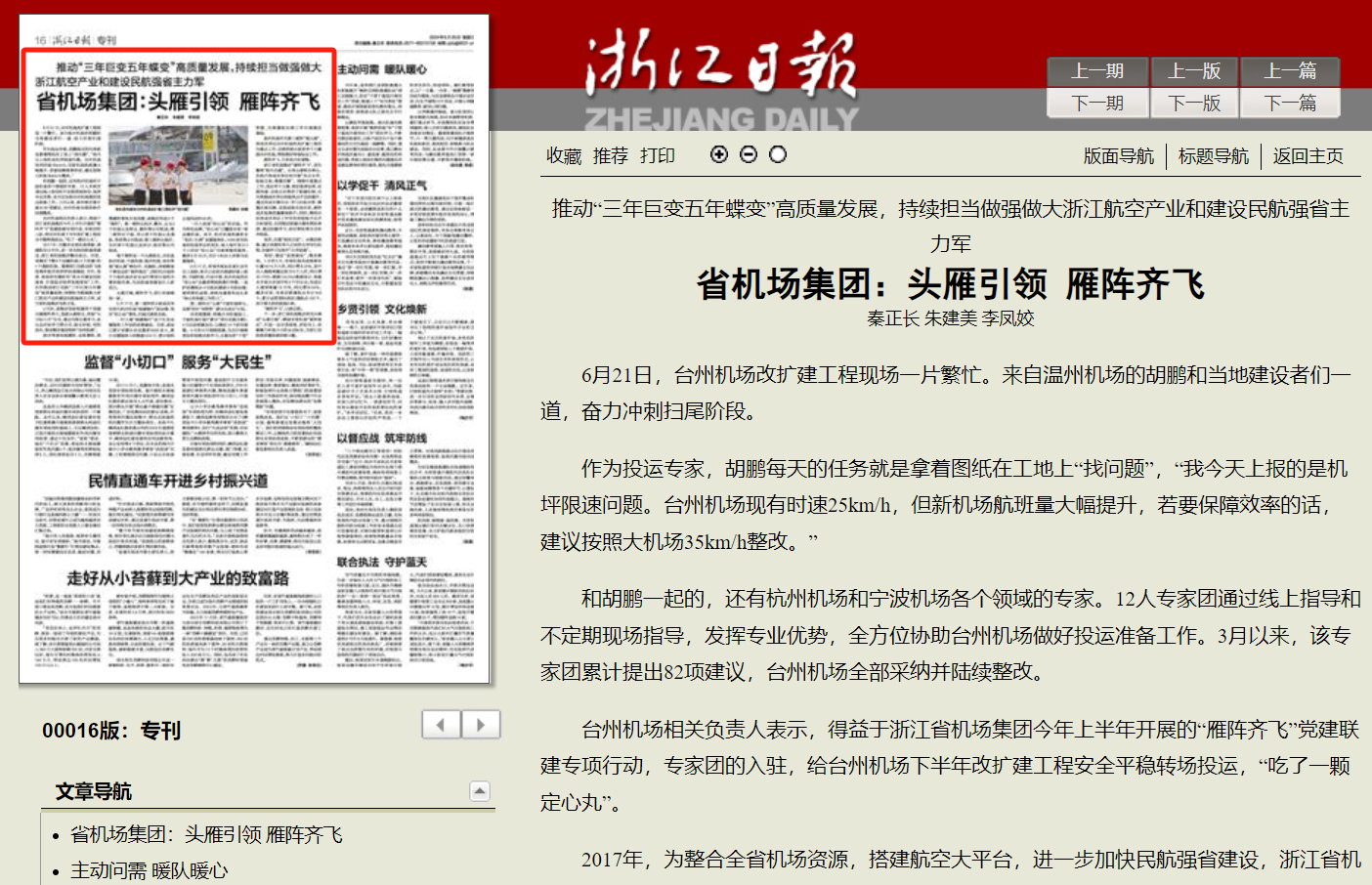Click the zoom-out minus circle icon

(749, 154)
